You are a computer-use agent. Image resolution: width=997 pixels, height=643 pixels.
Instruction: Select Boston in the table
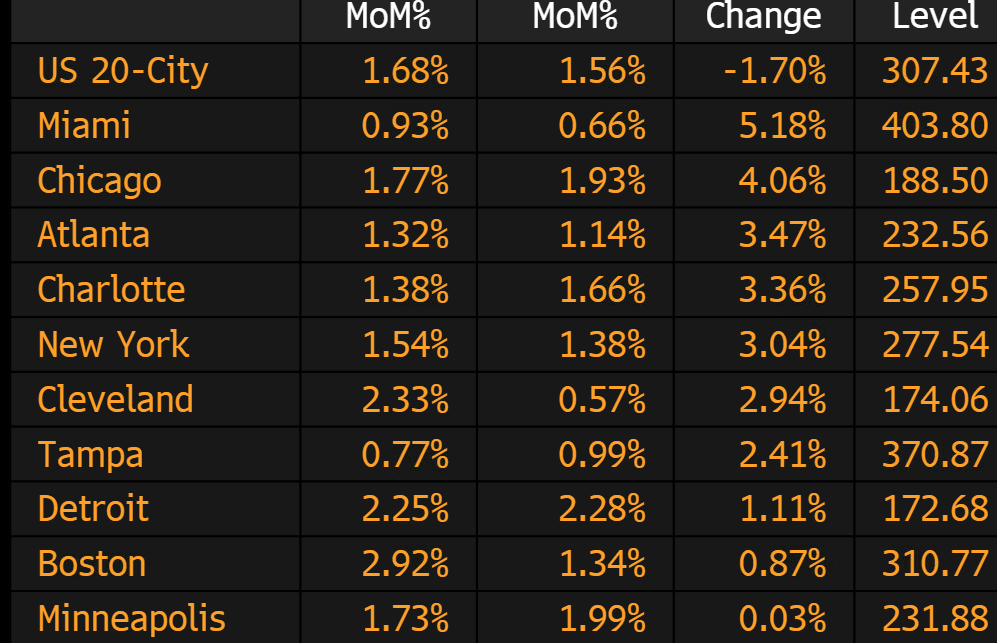(x=92, y=564)
